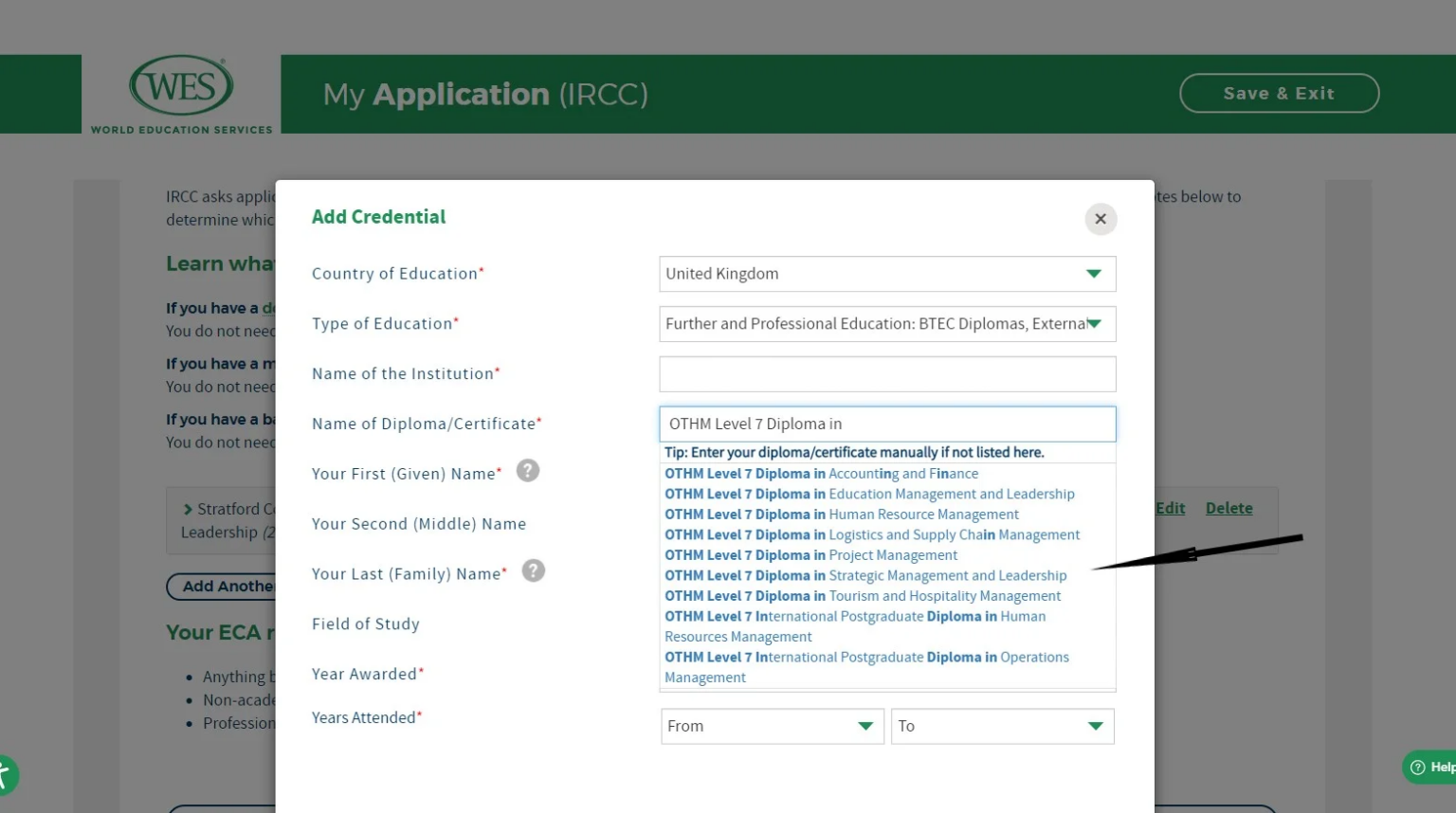Click the WES logo
Viewport: 1456px width, 813px height.
(x=181, y=94)
